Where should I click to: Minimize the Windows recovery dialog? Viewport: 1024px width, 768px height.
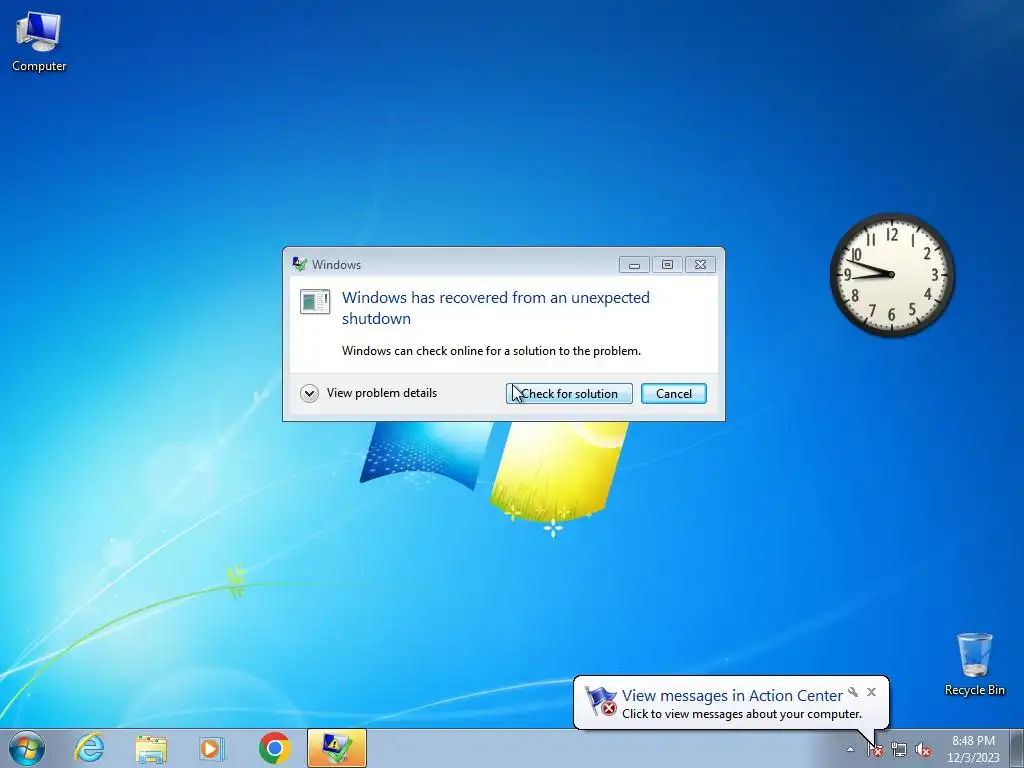633,264
